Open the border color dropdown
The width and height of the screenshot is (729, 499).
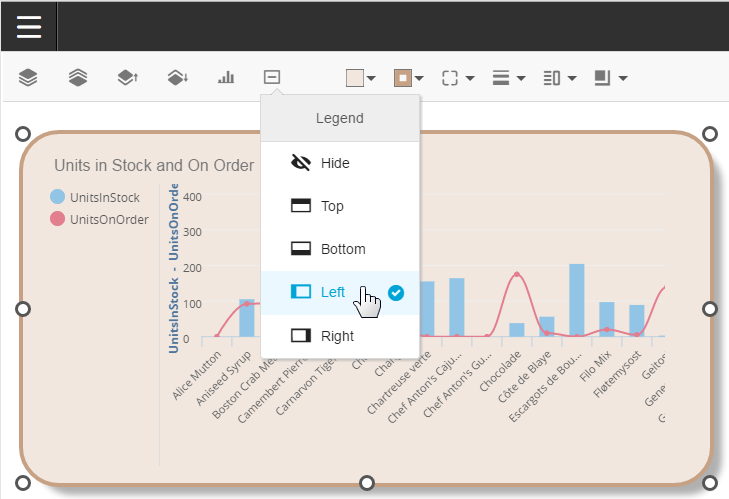(408, 78)
